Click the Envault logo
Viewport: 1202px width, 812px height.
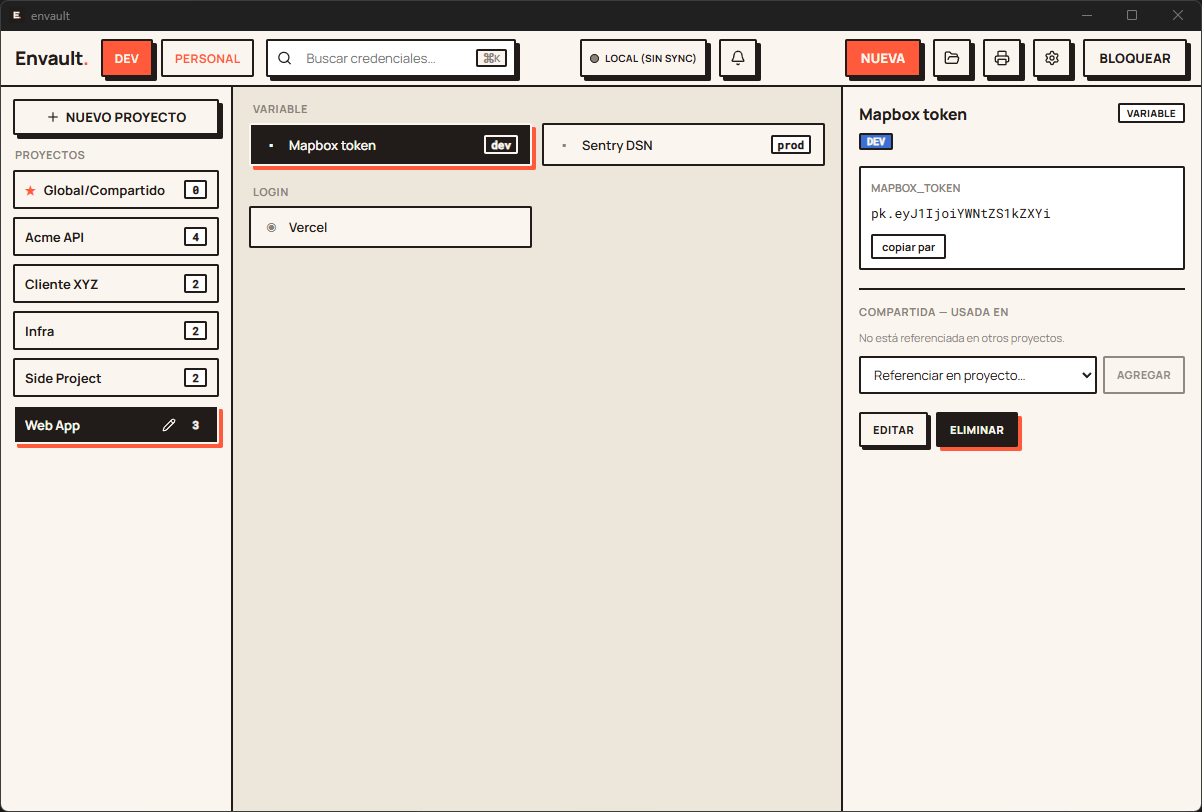[x=52, y=58]
